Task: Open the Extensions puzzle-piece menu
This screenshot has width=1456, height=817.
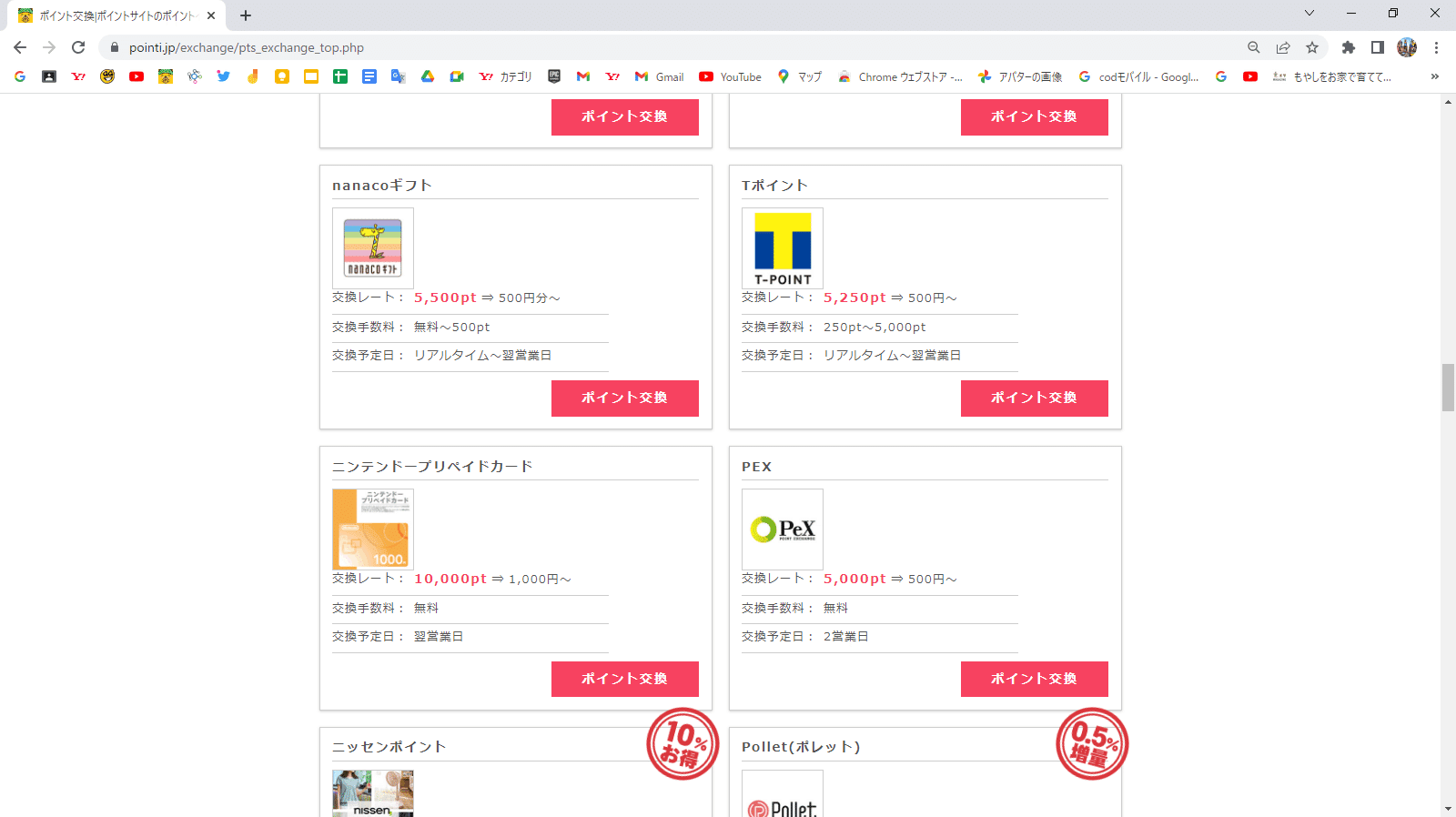Action: [x=1349, y=47]
